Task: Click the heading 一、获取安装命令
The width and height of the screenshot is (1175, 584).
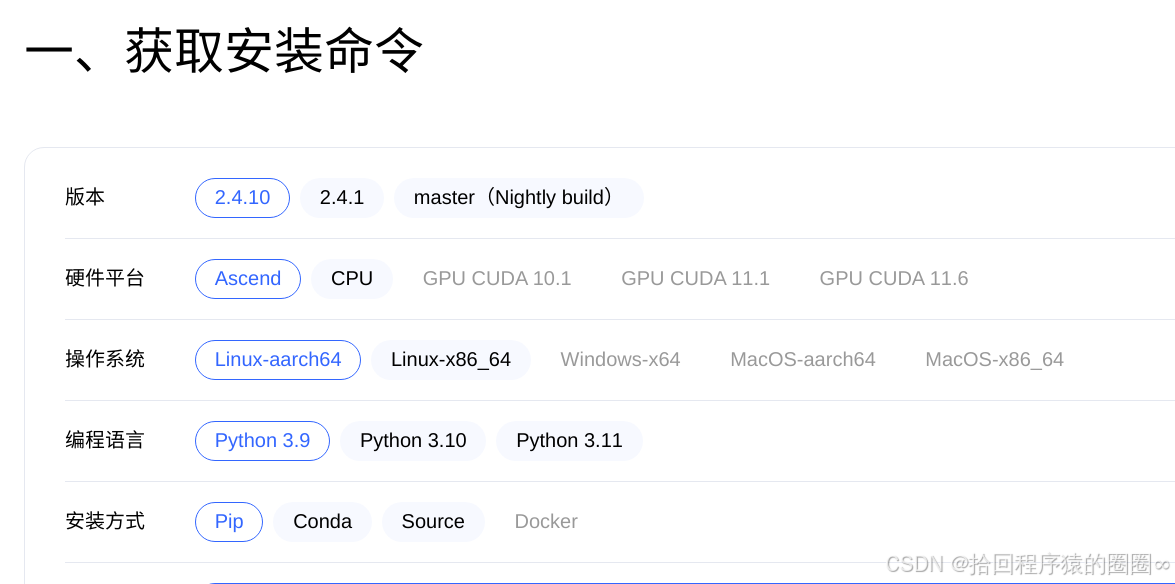Action: click(x=225, y=51)
